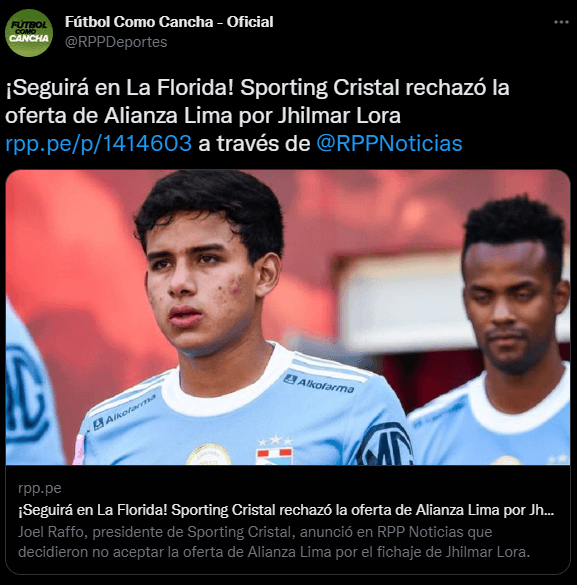Image resolution: width=577 pixels, height=585 pixels.
Task: Click the Alkolarma sponsor logo on the shirt
Action: click(319, 384)
